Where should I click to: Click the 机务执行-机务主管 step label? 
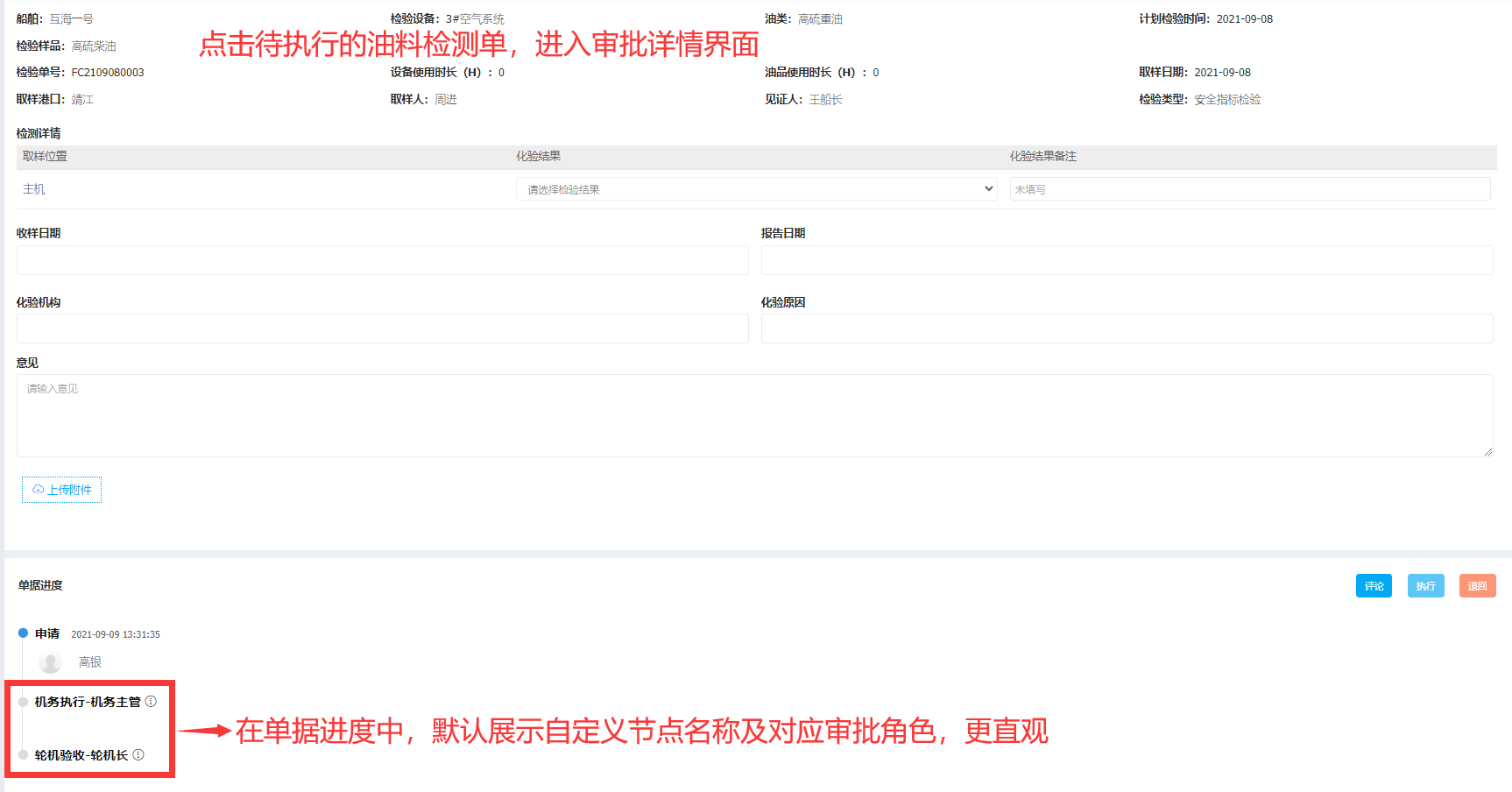[88, 702]
